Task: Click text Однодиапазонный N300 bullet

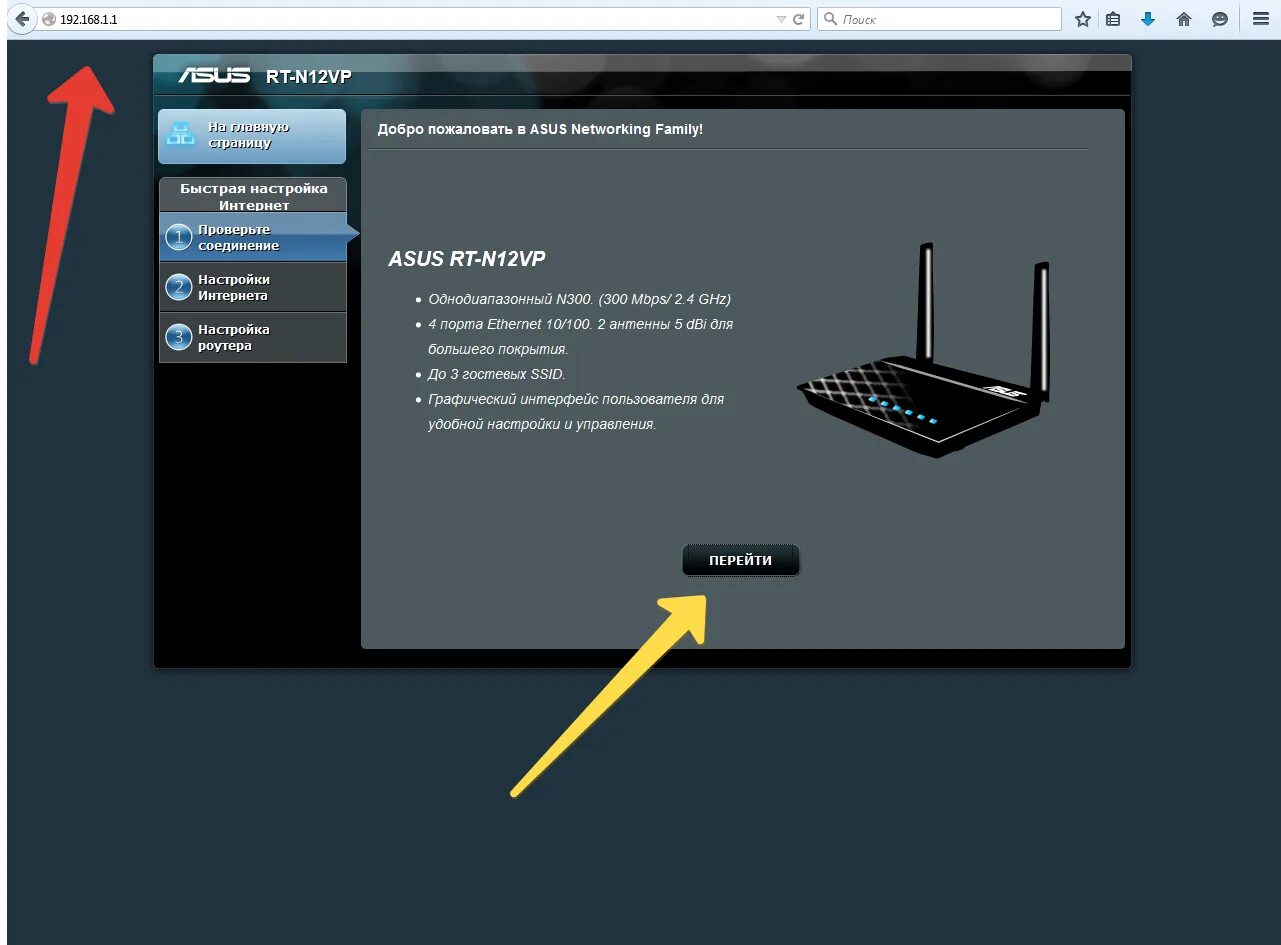Action: tap(580, 299)
